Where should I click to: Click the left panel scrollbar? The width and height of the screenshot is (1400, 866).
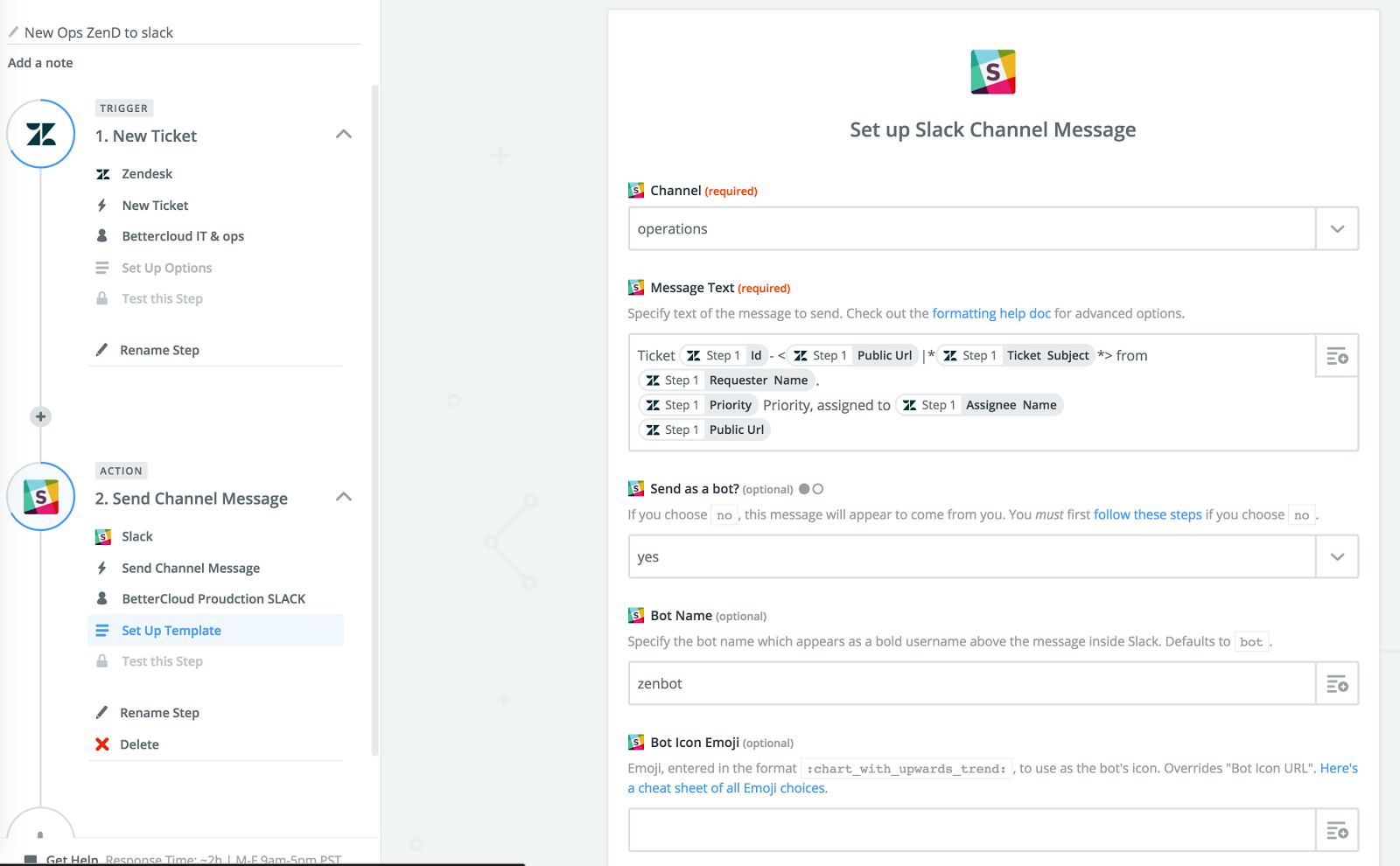[x=375, y=420]
